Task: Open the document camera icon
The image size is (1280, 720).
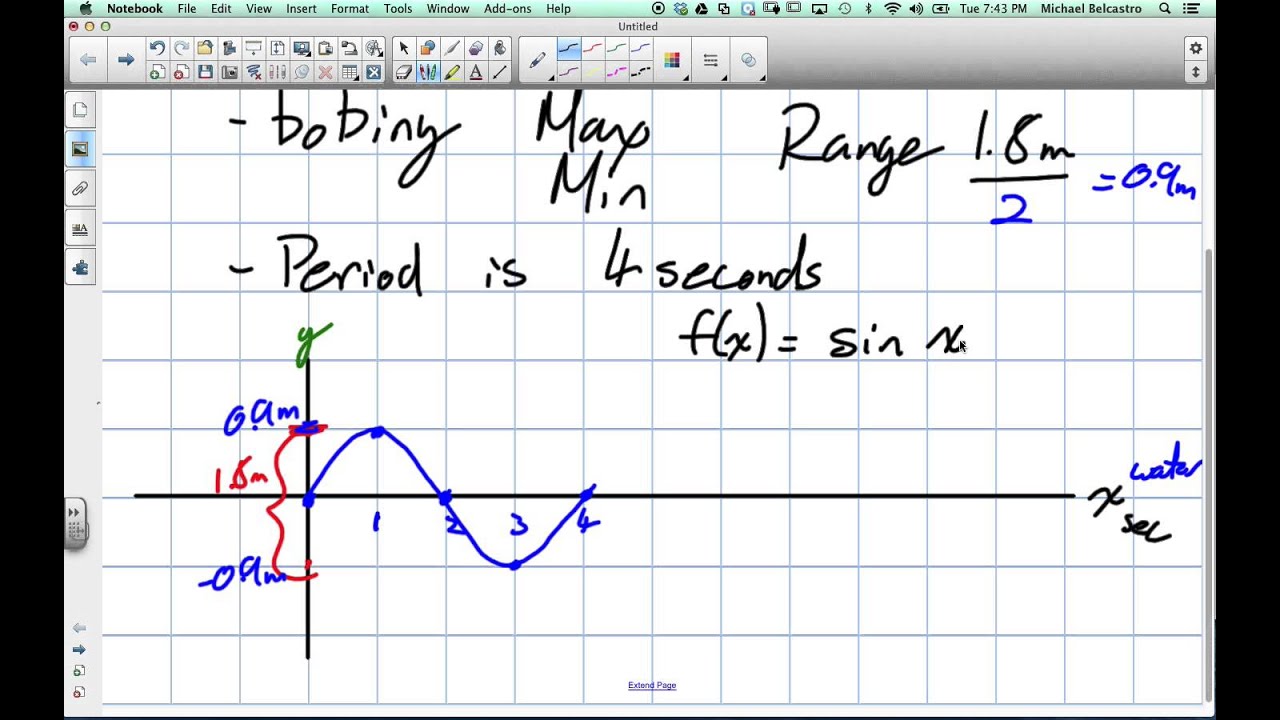Action: pos(349,48)
